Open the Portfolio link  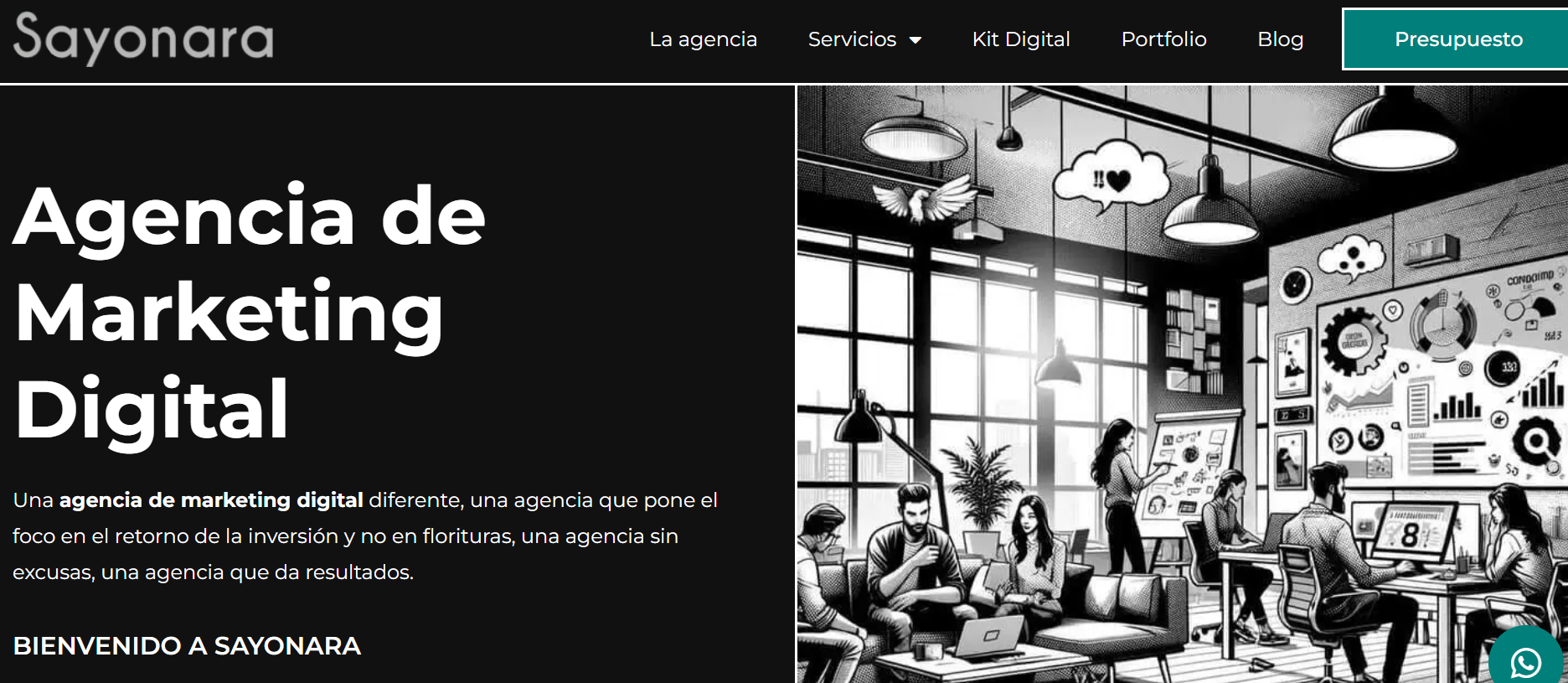(x=1163, y=39)
